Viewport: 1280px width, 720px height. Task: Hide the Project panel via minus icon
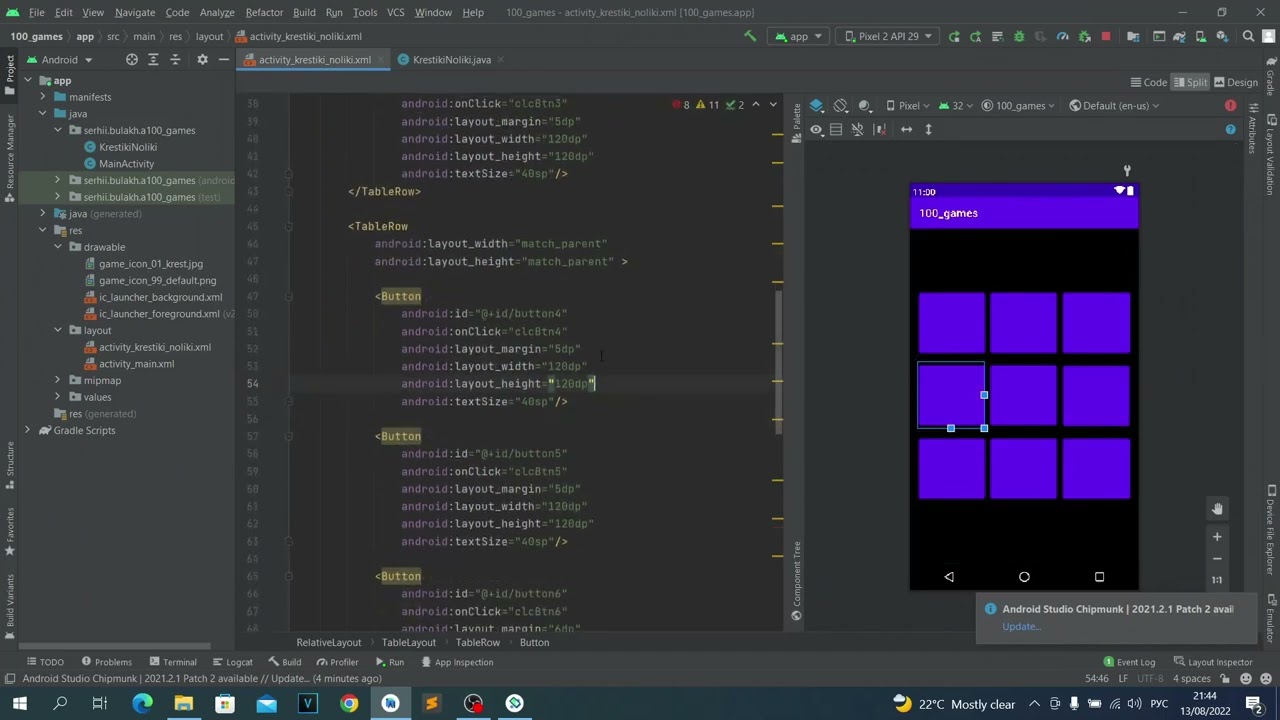pos(224,60)
